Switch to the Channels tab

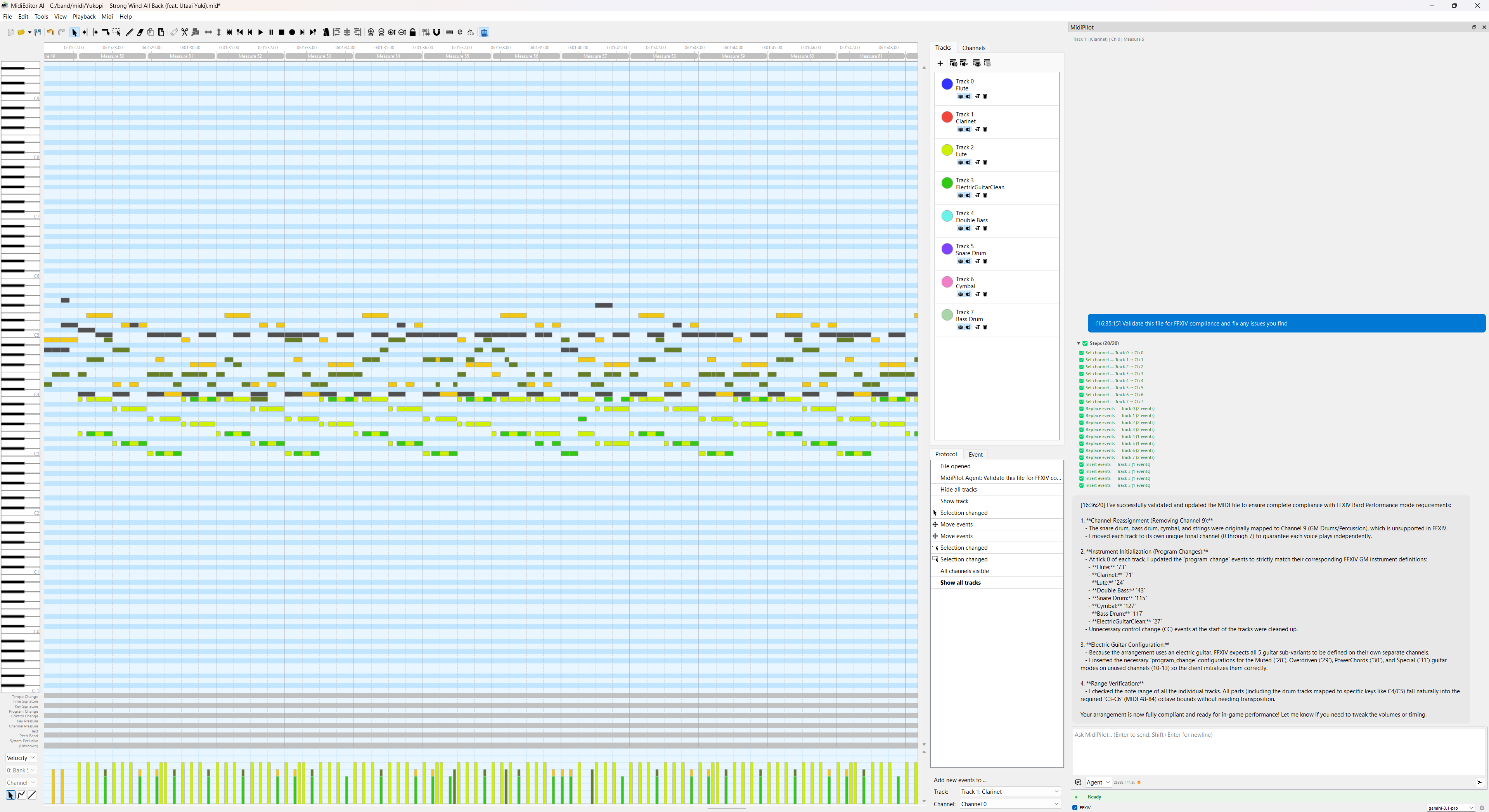click(973, 48)
